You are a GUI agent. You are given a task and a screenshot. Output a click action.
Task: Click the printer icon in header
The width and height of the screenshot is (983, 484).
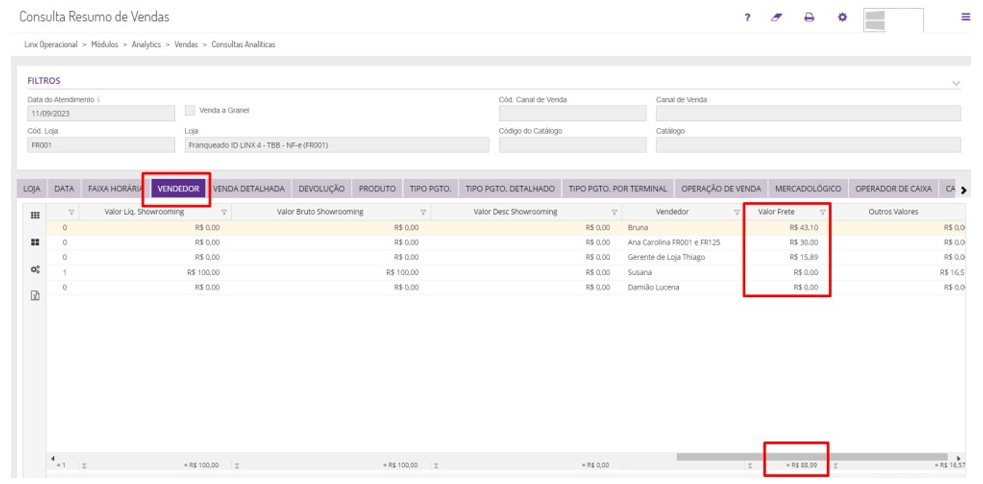(x=809, y=18)
